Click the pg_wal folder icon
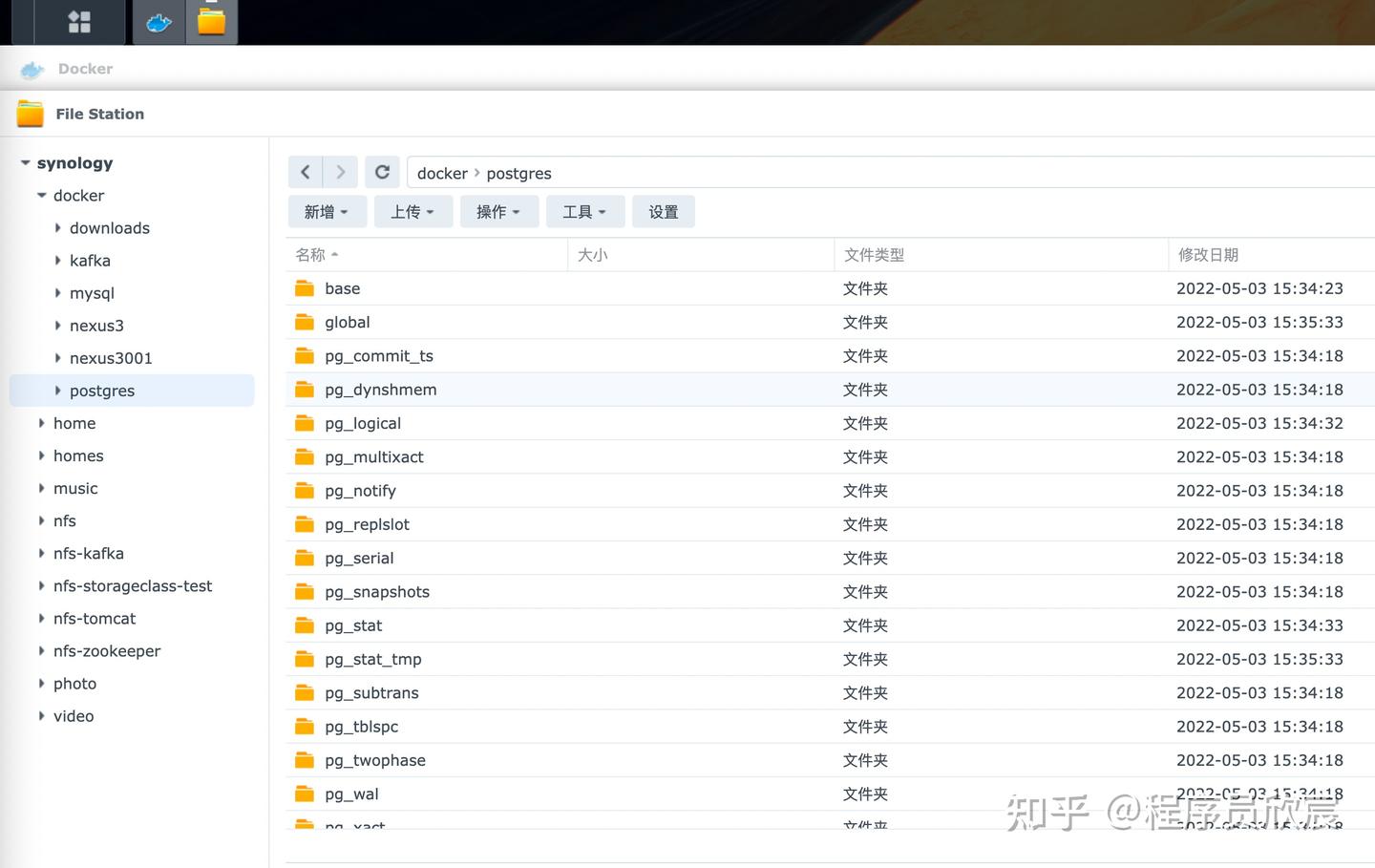1375x868 pixels. (305, 794)
